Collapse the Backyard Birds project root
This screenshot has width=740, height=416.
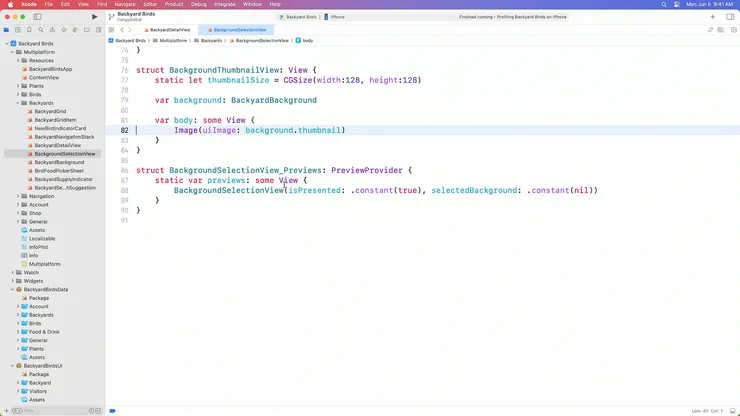pos(7,43)
